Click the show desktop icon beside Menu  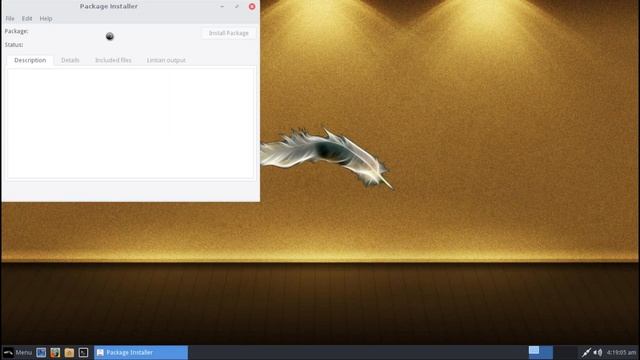click(41, 352)
